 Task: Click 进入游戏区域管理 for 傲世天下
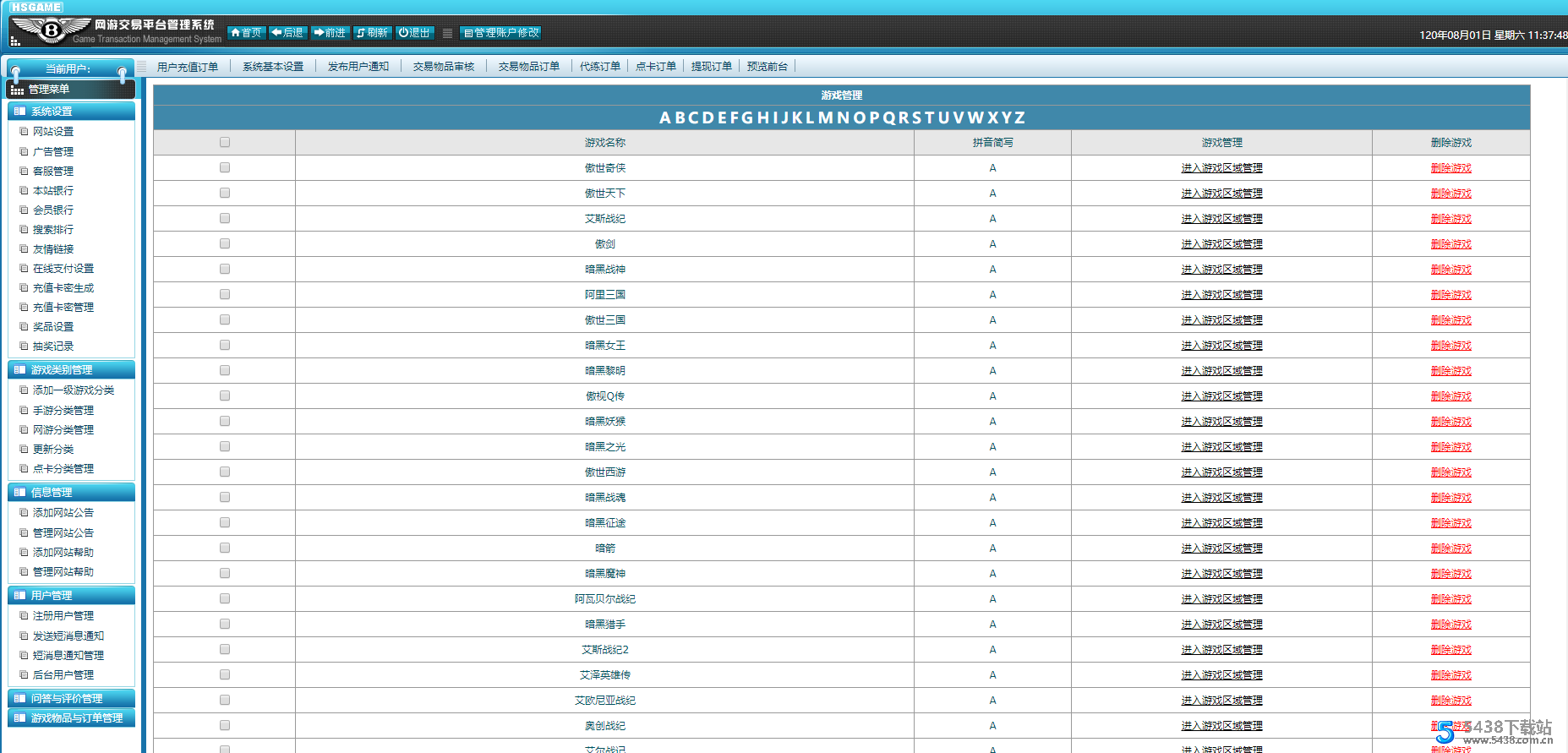tap(1221, 194)
